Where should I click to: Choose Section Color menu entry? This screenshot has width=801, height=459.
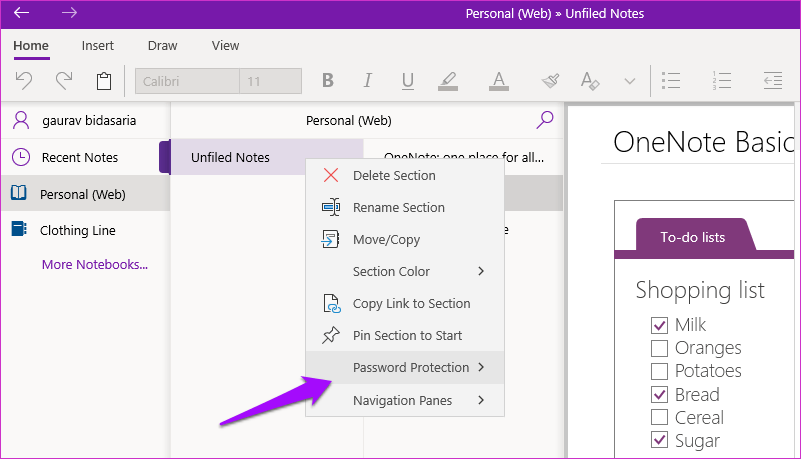click(x=405, y=271)
